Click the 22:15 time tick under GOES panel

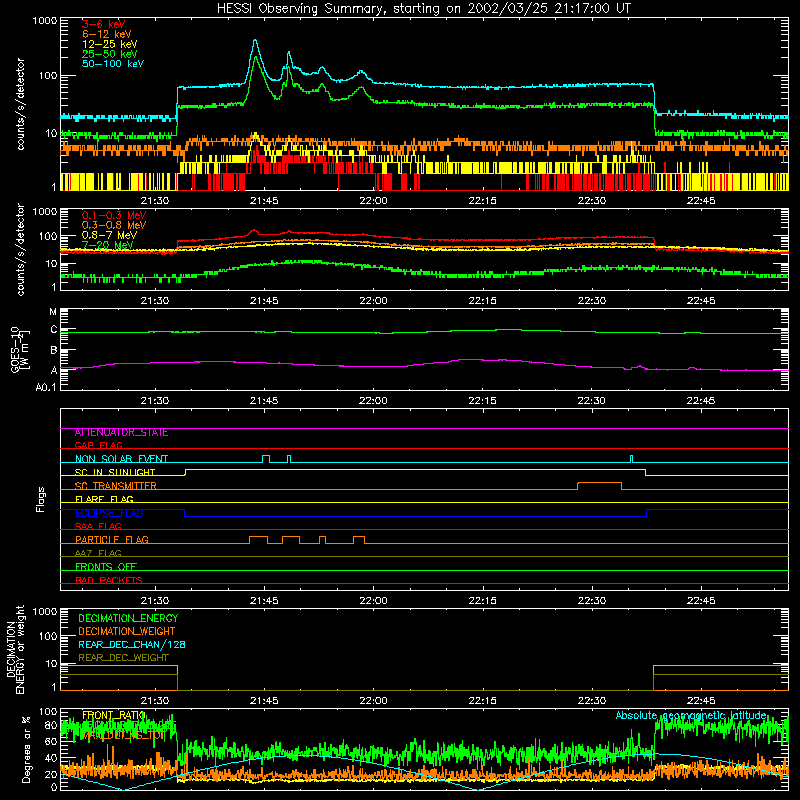click(x=482, y=401)
